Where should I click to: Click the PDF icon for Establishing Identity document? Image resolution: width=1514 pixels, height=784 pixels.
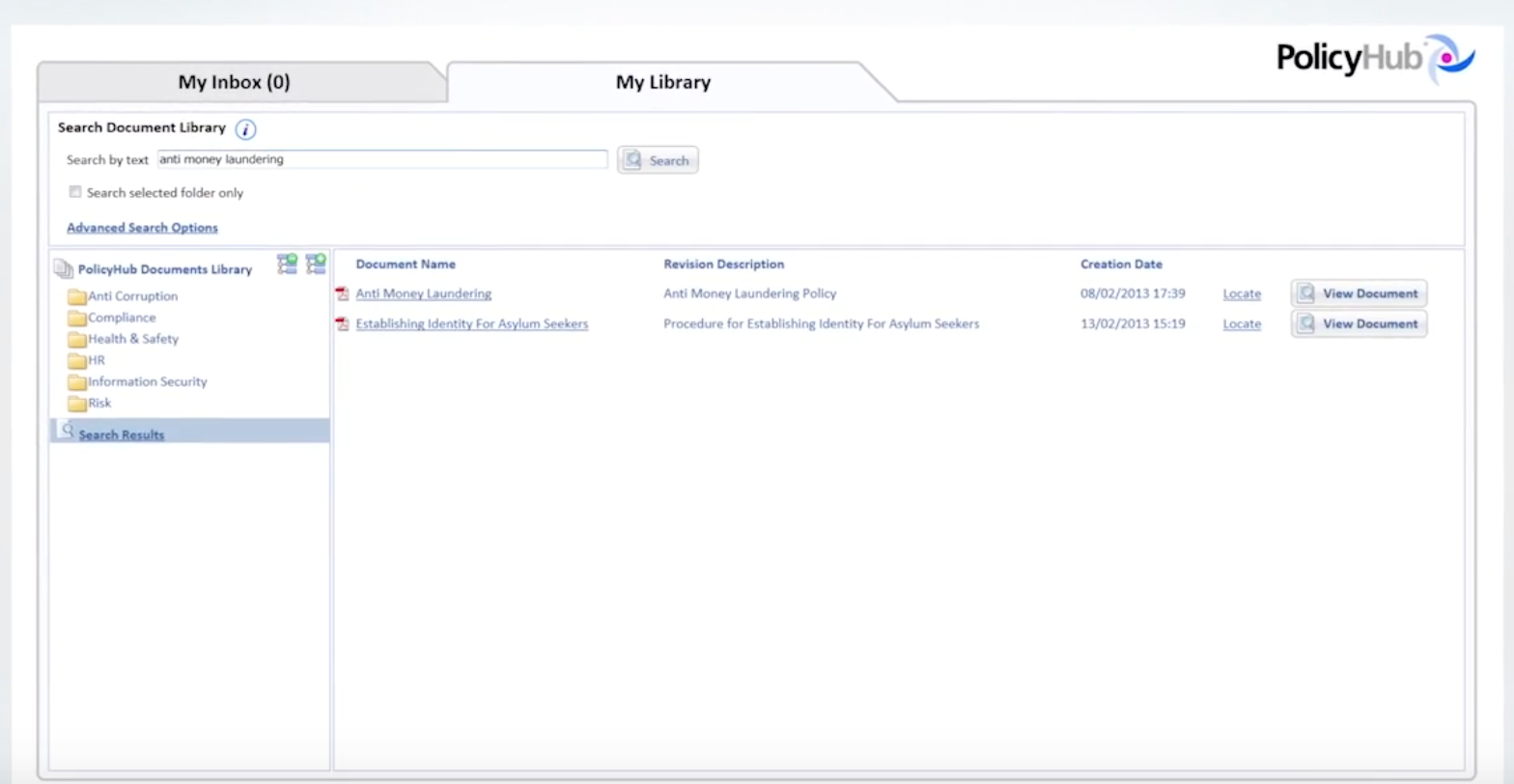[x=342, y=324]
